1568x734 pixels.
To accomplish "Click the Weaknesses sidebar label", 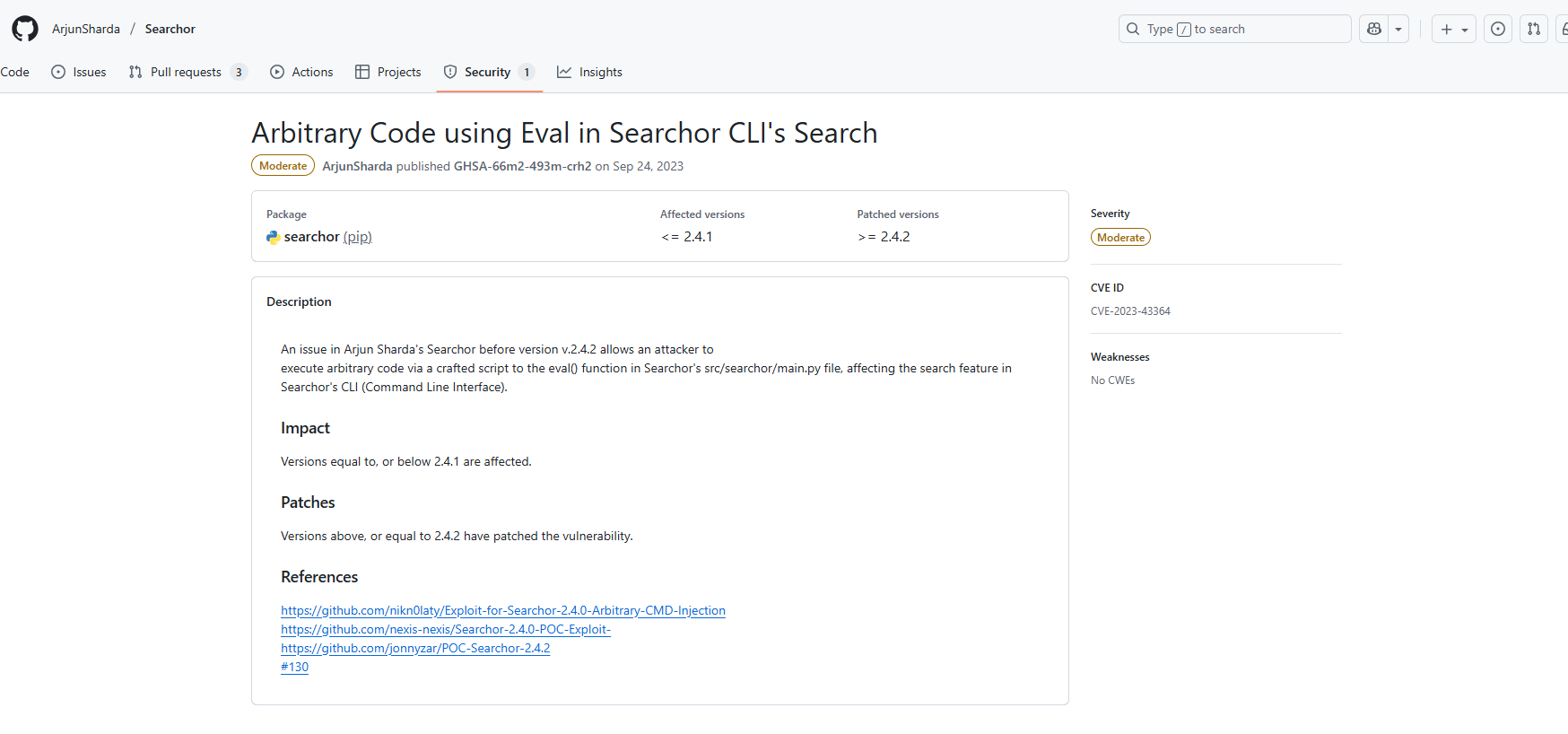I will pyautogui.click(x=1119, y=357).
